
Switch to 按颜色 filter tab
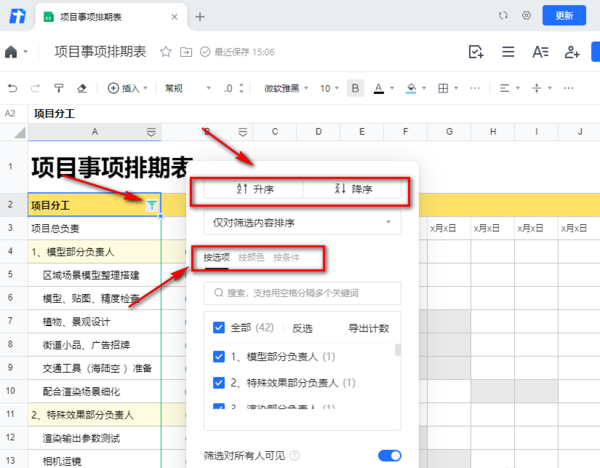coord(250,258)
